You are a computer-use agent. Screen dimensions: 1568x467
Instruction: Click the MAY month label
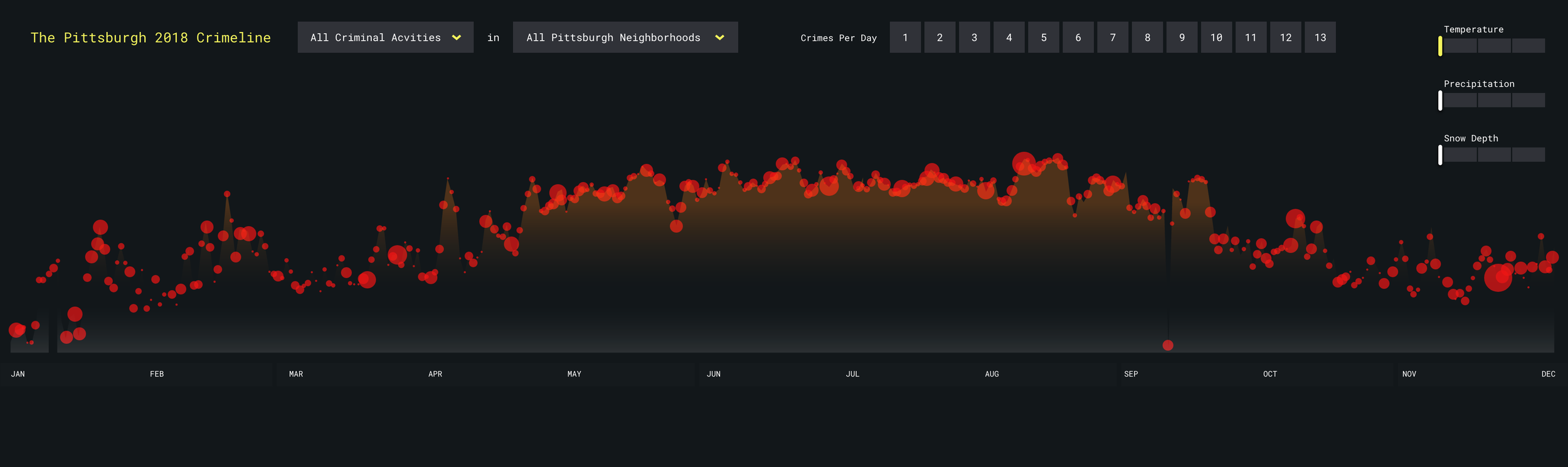point(575,374)
